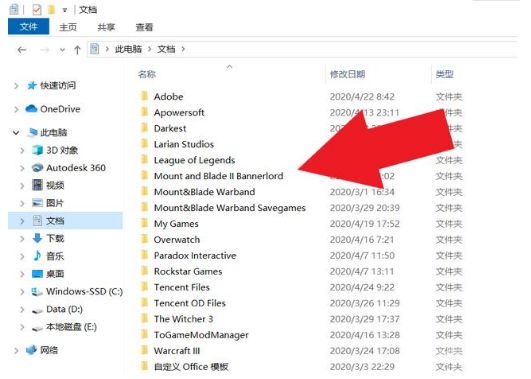The width and height of the screenshot is (531, 379).
Task: Click properties checkmark icon in title bar
Action: coord(37,9)
